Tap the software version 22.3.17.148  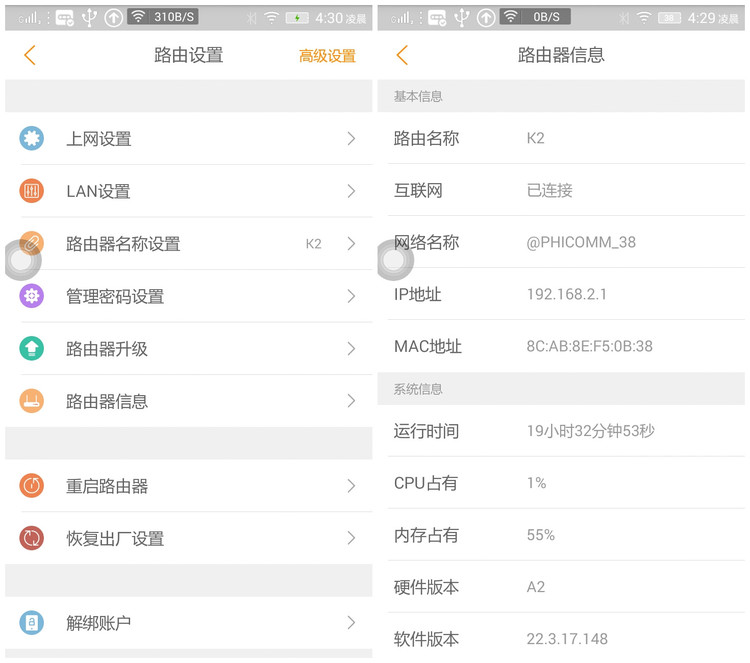(x=567, y=639)
